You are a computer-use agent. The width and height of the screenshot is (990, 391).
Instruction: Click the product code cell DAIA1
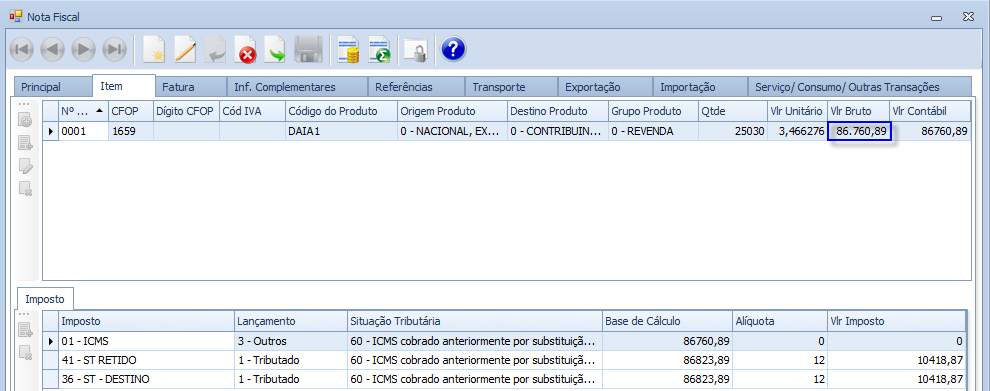coord(341,132)
